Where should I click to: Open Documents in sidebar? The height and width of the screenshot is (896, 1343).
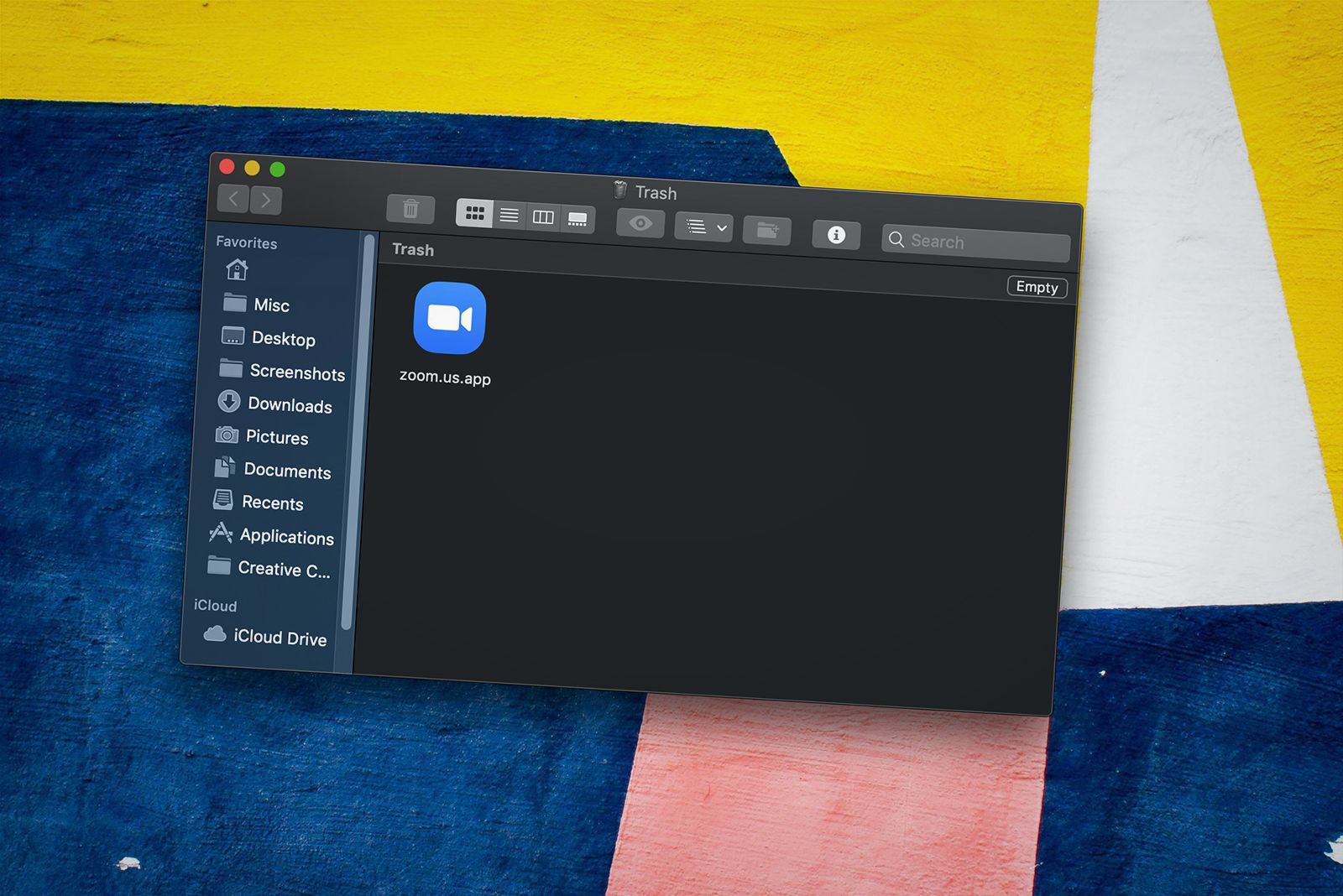click(x=272, y=470)
